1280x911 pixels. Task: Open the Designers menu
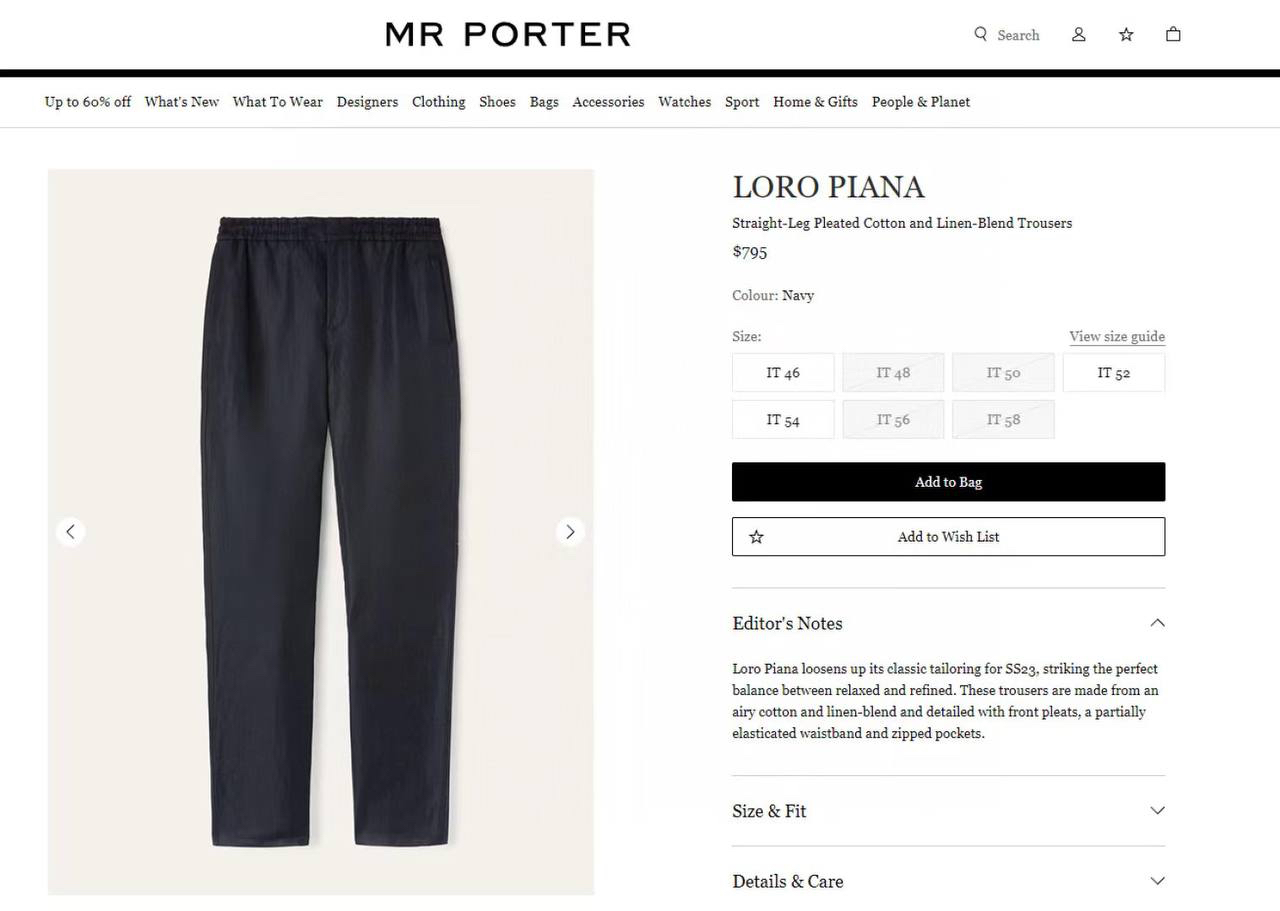coord(367,102)
